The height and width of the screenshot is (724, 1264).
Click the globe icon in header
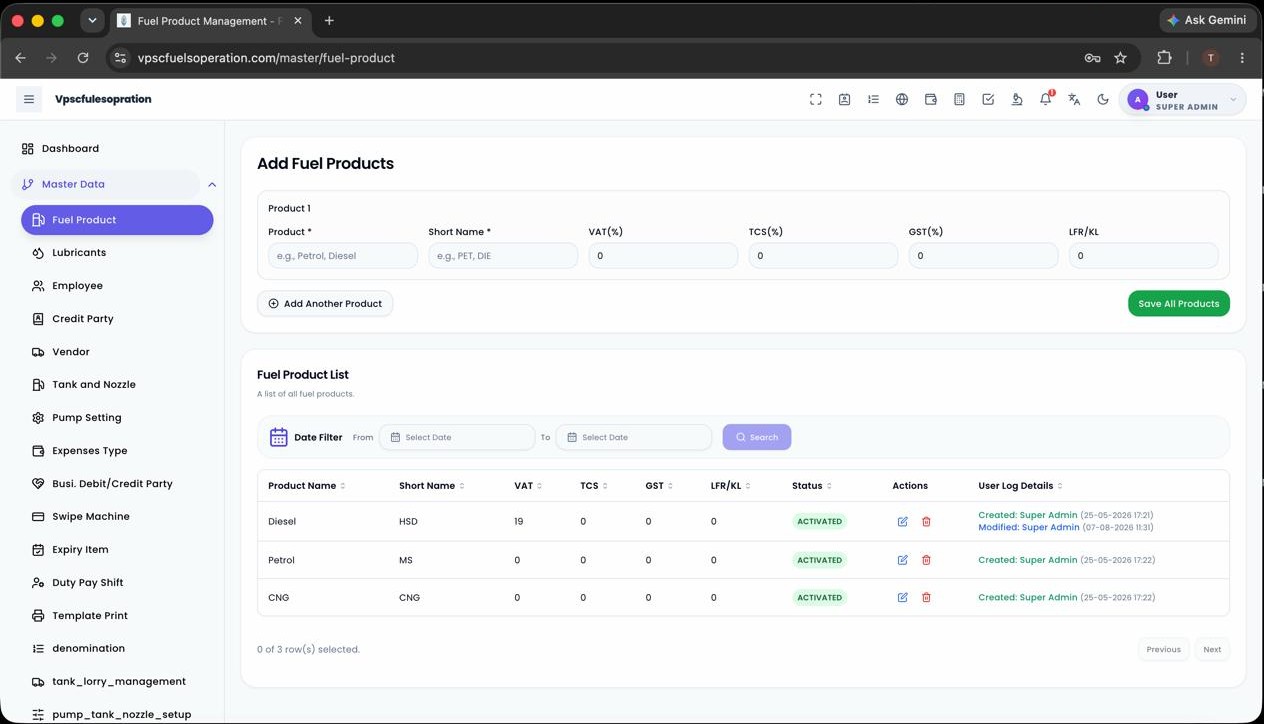tap(902, 99)
